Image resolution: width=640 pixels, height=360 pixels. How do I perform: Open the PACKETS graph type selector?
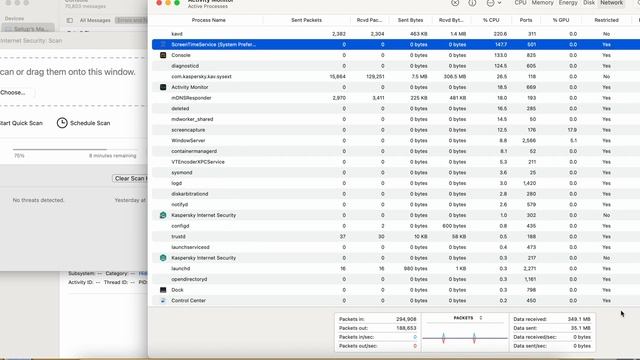point(468,318)
